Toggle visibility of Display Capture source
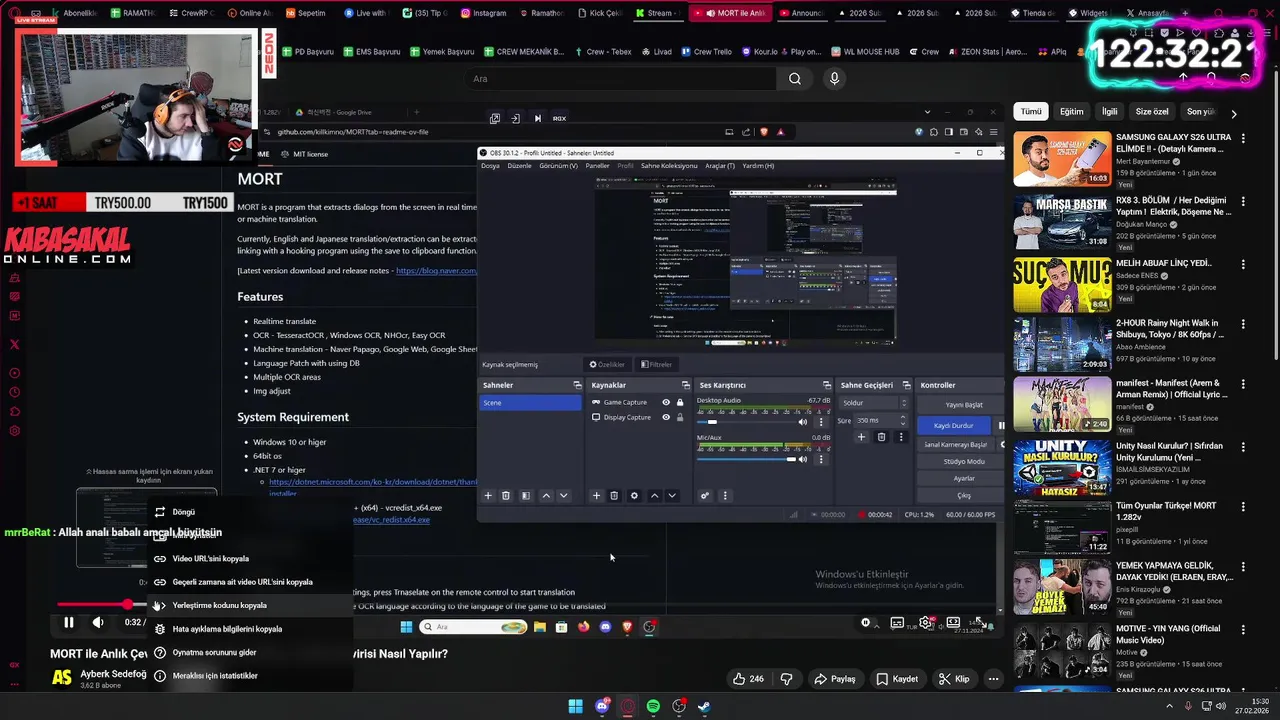The image size is (1280, 720). coord(666,417)
